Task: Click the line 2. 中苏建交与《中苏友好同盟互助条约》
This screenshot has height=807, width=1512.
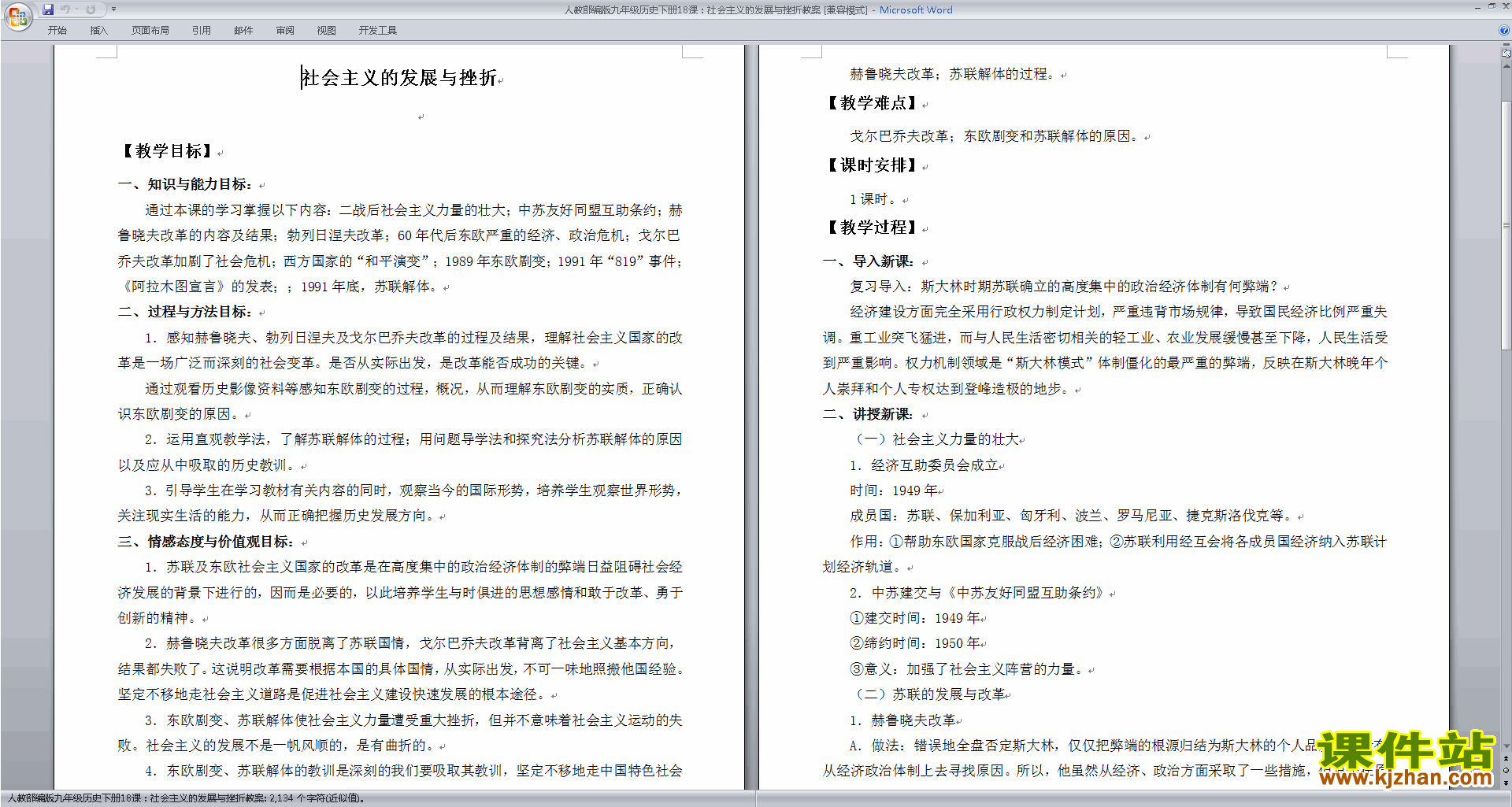Action: click(x=979, y=593)
